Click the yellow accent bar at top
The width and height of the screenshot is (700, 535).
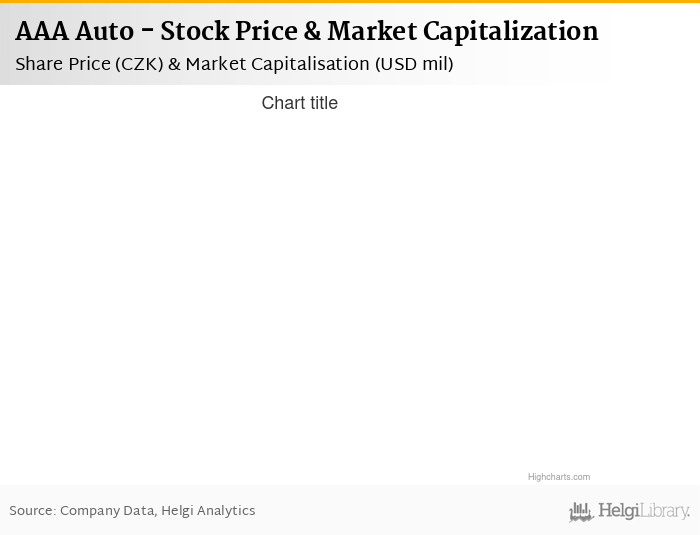350,2
